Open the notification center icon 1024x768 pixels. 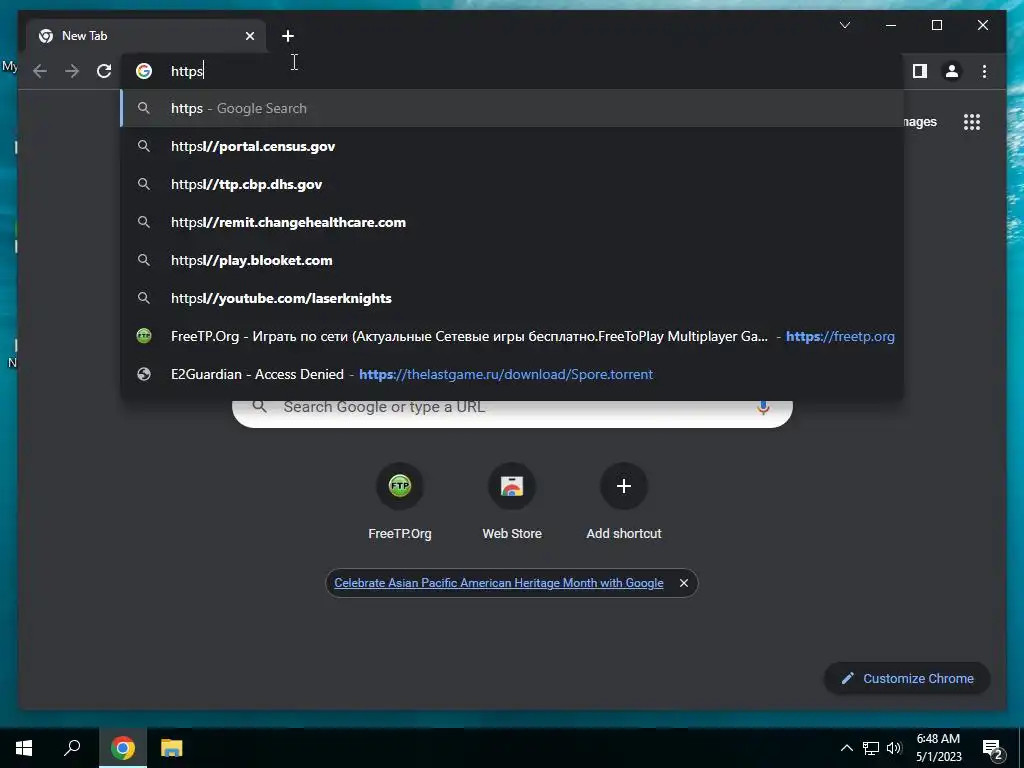coord(993,749)
